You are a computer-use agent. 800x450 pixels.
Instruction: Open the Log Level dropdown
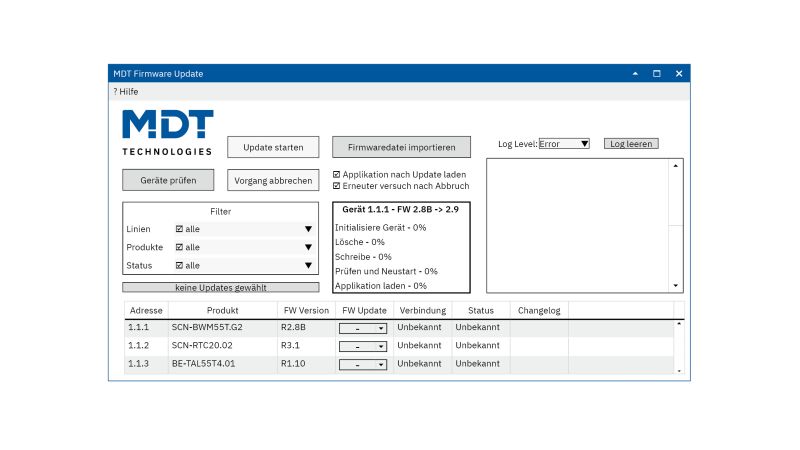tap(564, 144)
